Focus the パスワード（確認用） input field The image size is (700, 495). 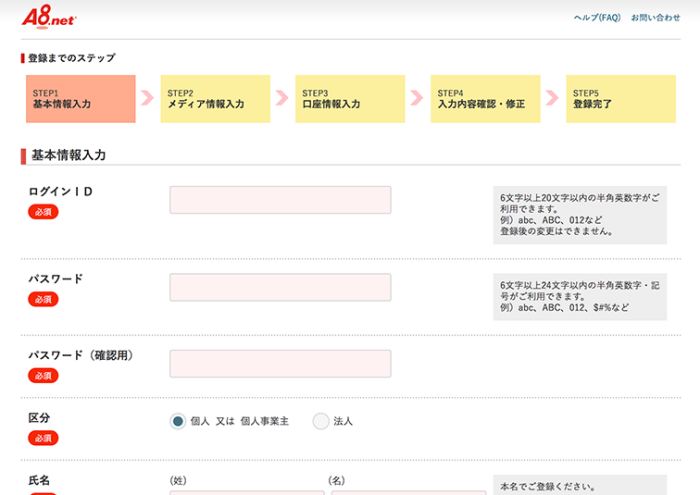click(280, 364)
